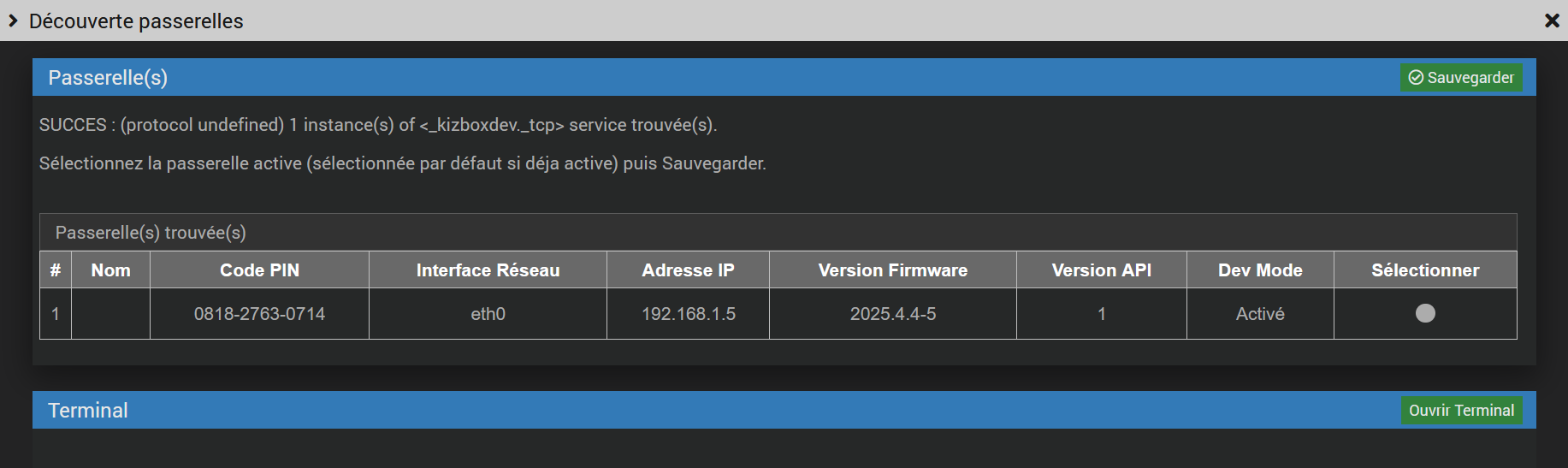Click the Activé dev mode cell
Viewport: 1568px width, 468px height.
point(1260,314)
